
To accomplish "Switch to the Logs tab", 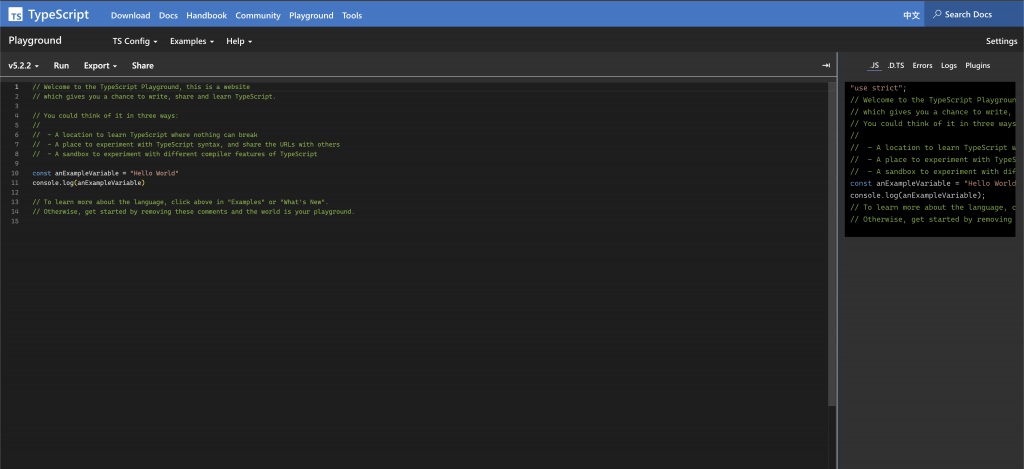I will tap(949, 65).
